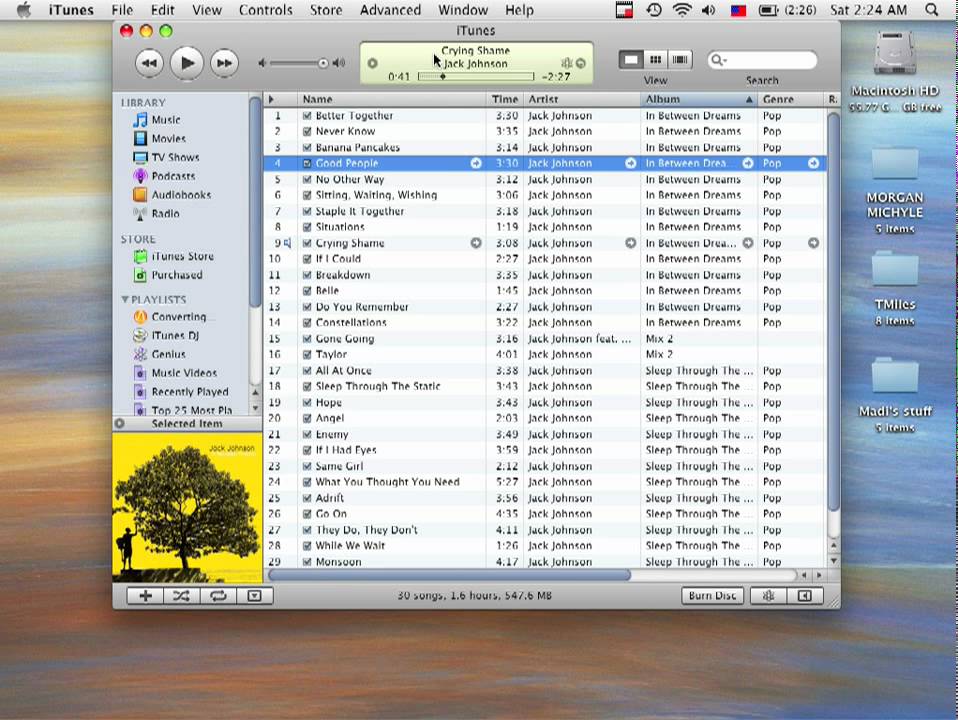This screenshot has width=958, height=720.
Task: Sort by Genre column header
Action: (791, 99)
